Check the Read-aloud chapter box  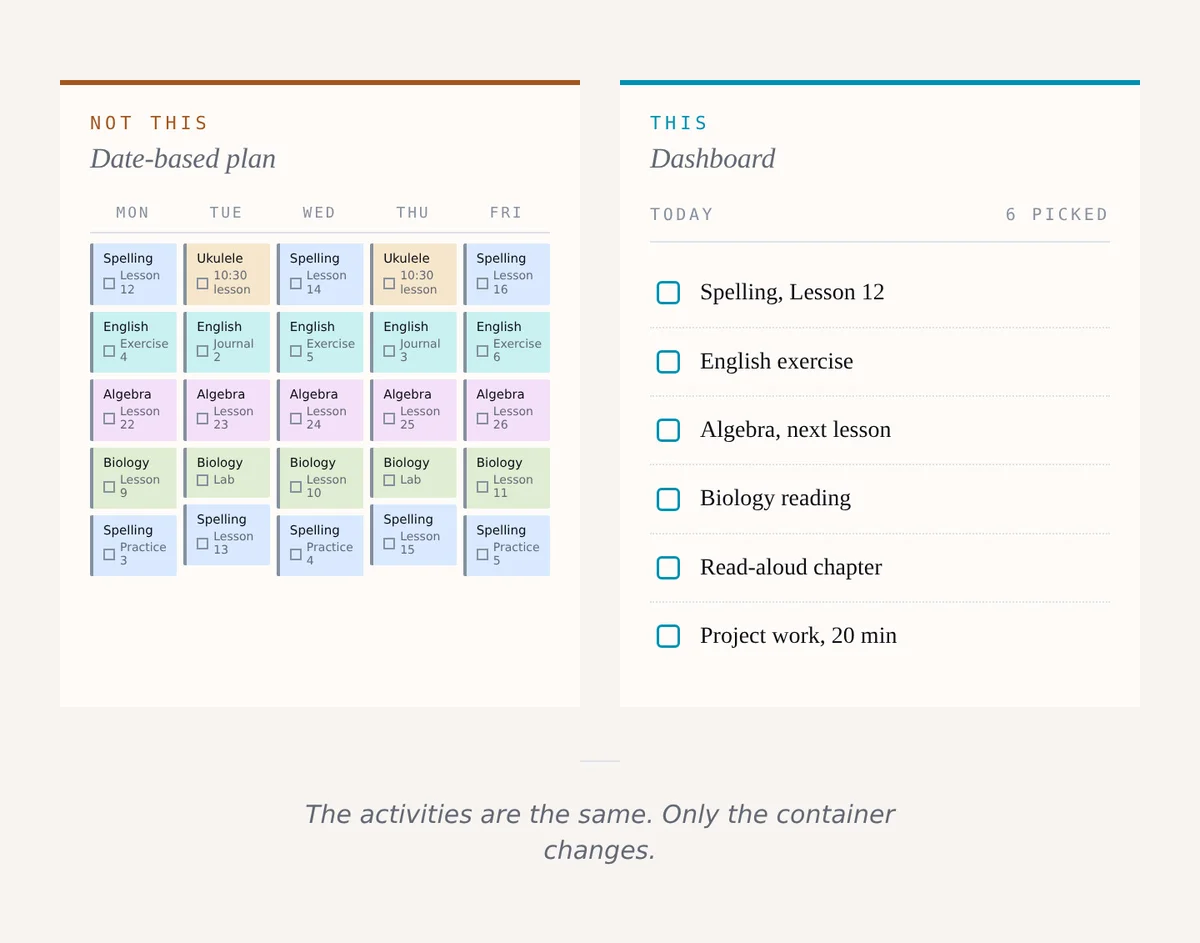click(x=668, y=568)
